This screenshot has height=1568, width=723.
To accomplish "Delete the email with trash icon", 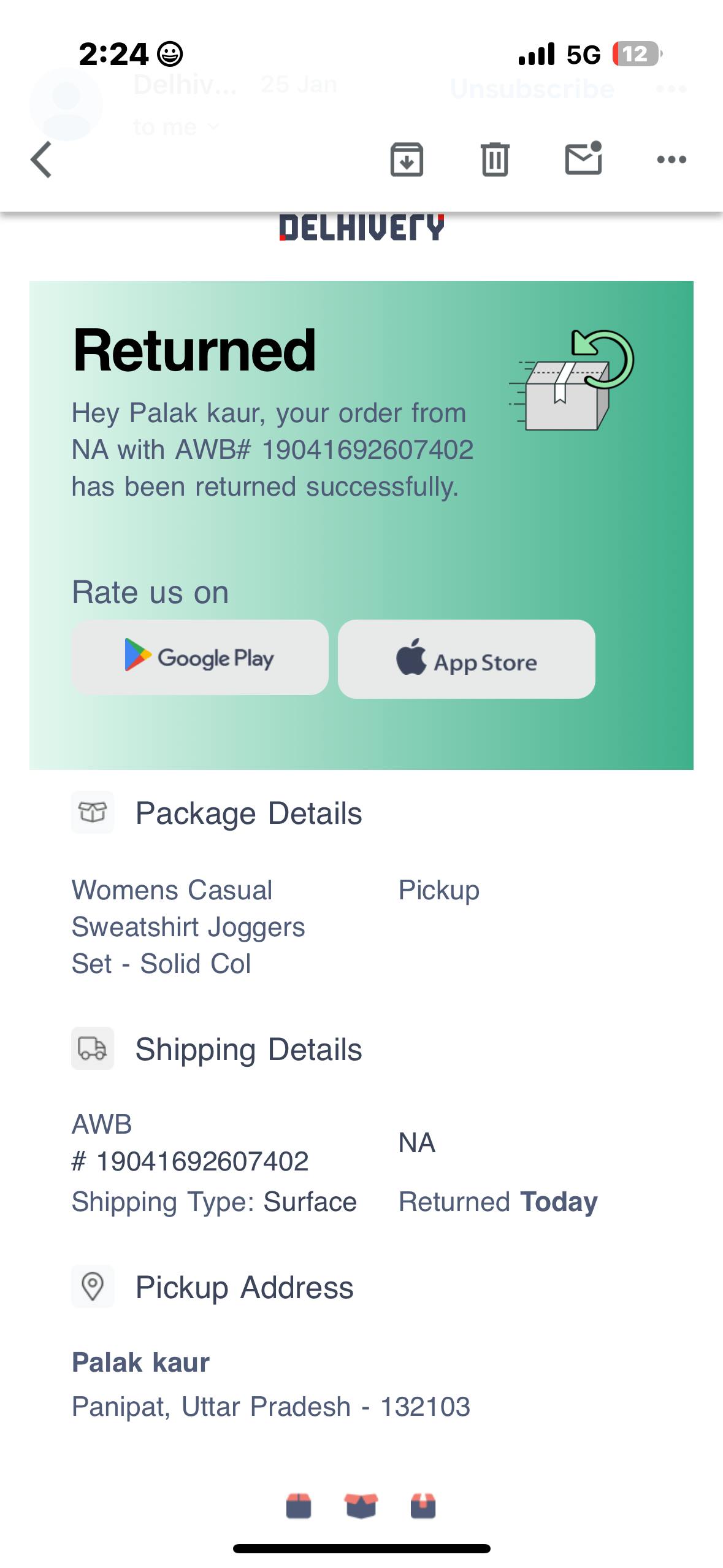I will point(495,159).
